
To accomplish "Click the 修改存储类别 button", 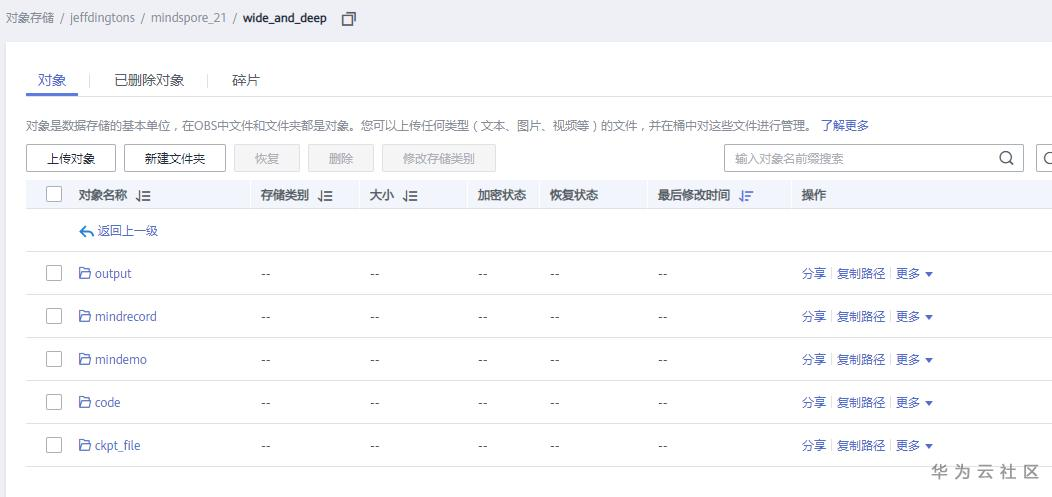I will coord(439,158).
